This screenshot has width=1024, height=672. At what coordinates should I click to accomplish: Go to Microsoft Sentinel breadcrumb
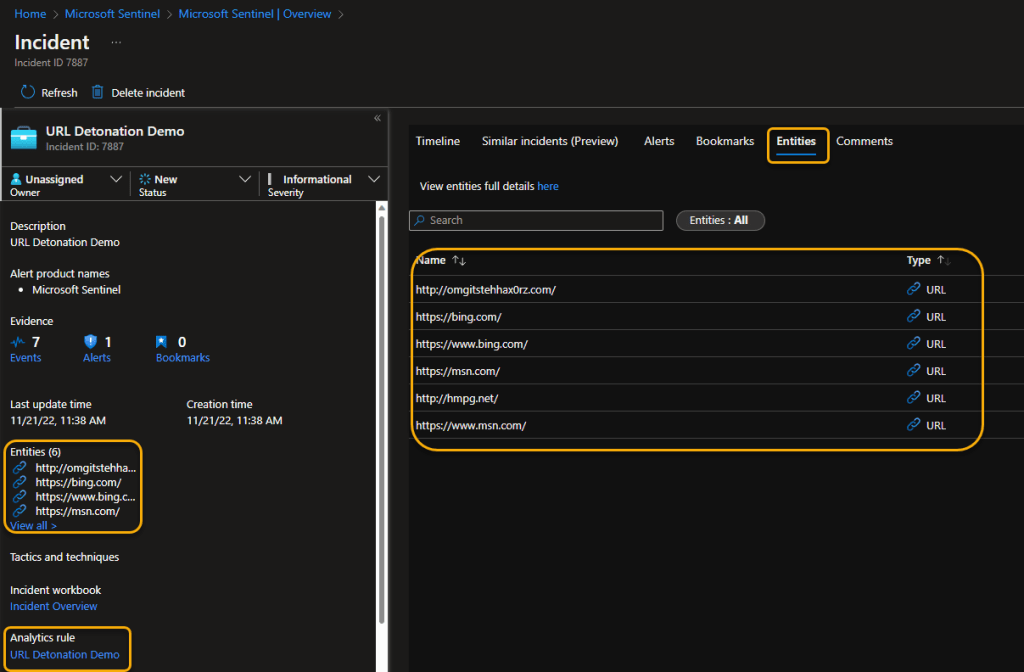(x=112, y=14)
